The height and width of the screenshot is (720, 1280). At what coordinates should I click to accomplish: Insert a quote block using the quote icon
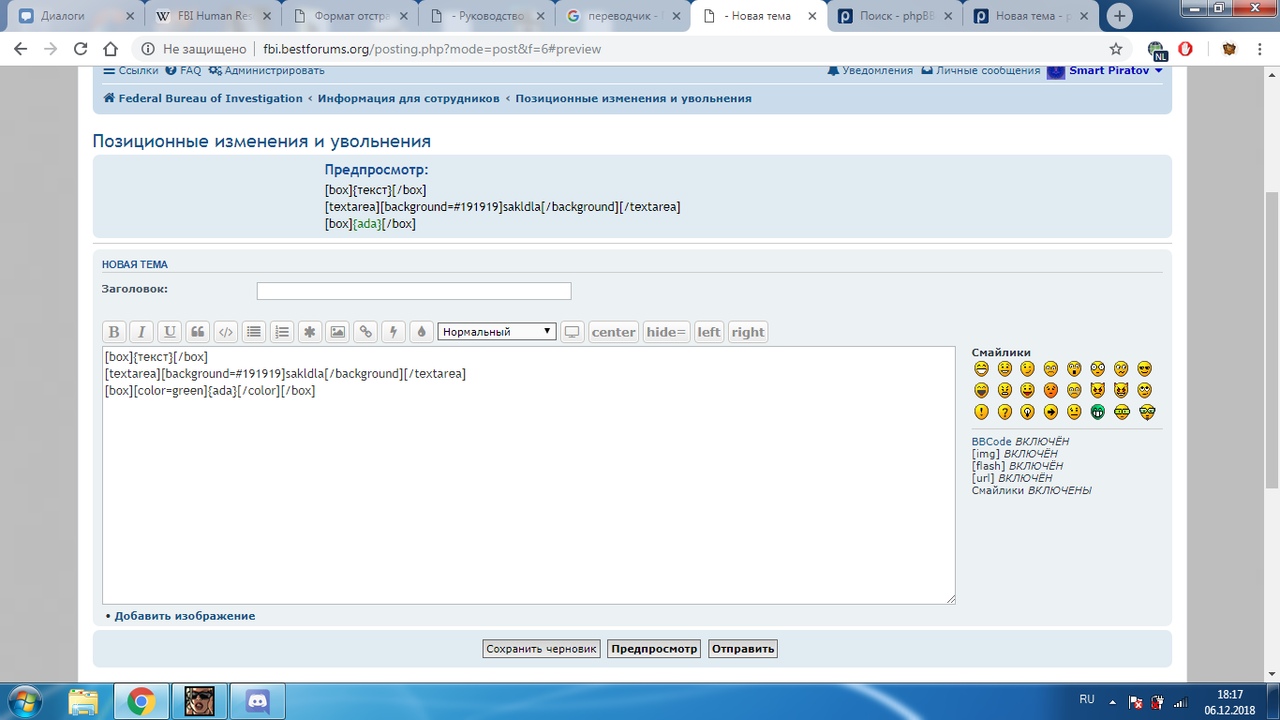pyautogui.click(x=198, y=332)
